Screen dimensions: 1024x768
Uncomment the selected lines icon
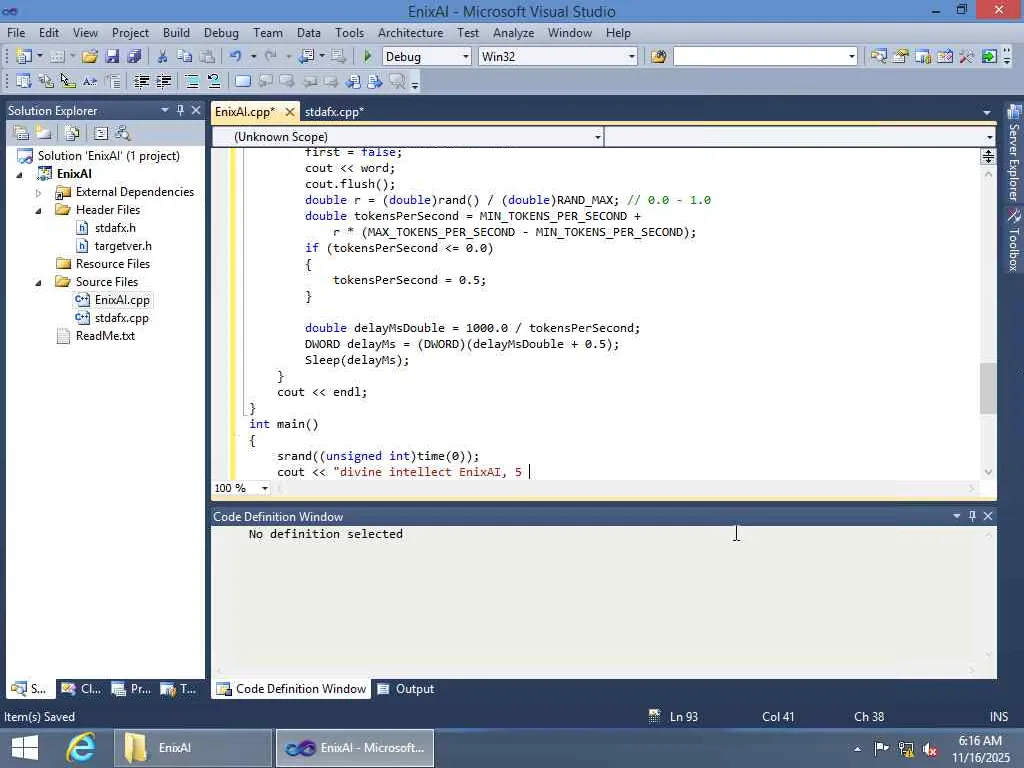[x=214, y=82]
